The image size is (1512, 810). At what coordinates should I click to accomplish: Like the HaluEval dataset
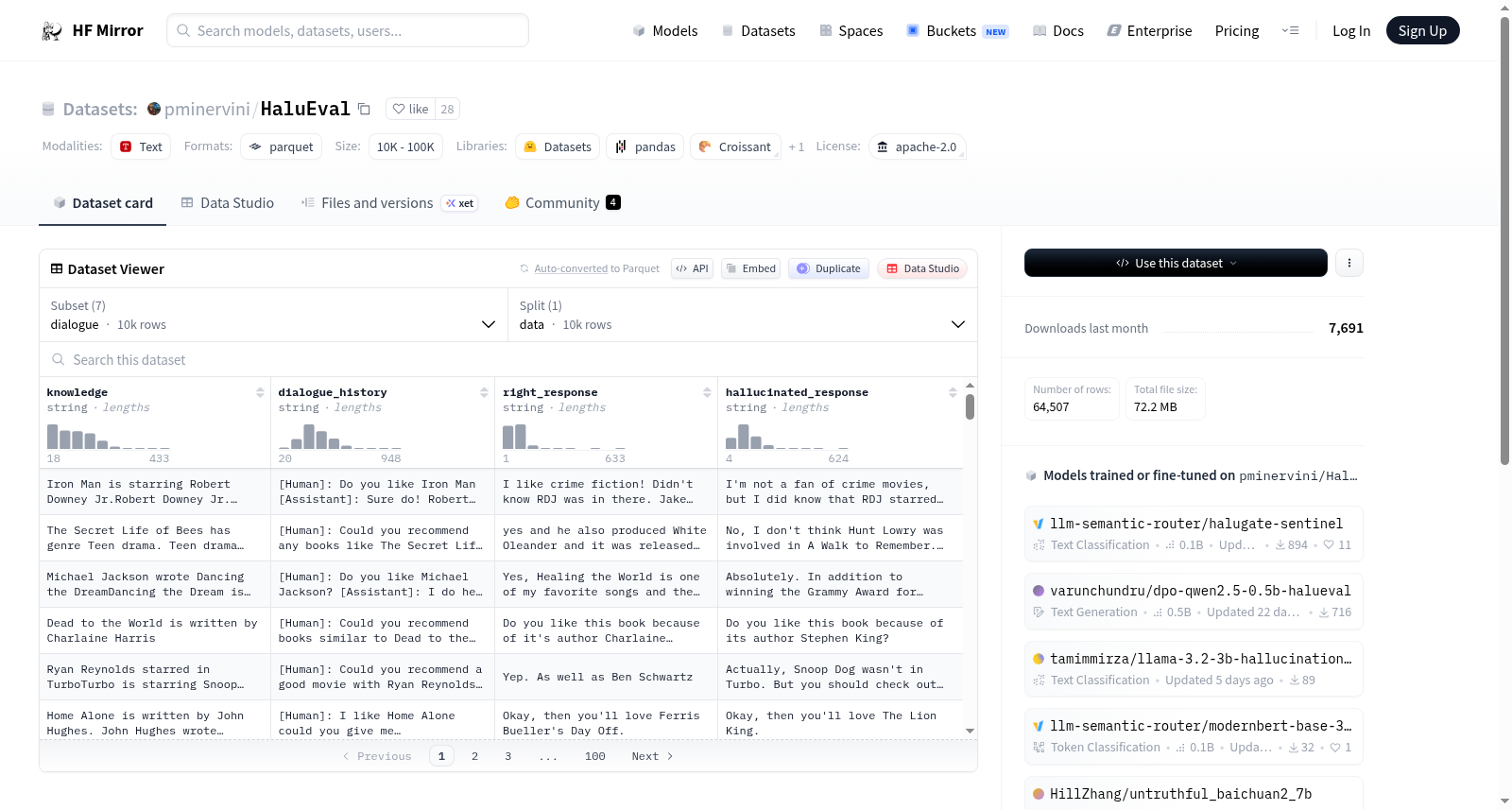pos(411,109)
